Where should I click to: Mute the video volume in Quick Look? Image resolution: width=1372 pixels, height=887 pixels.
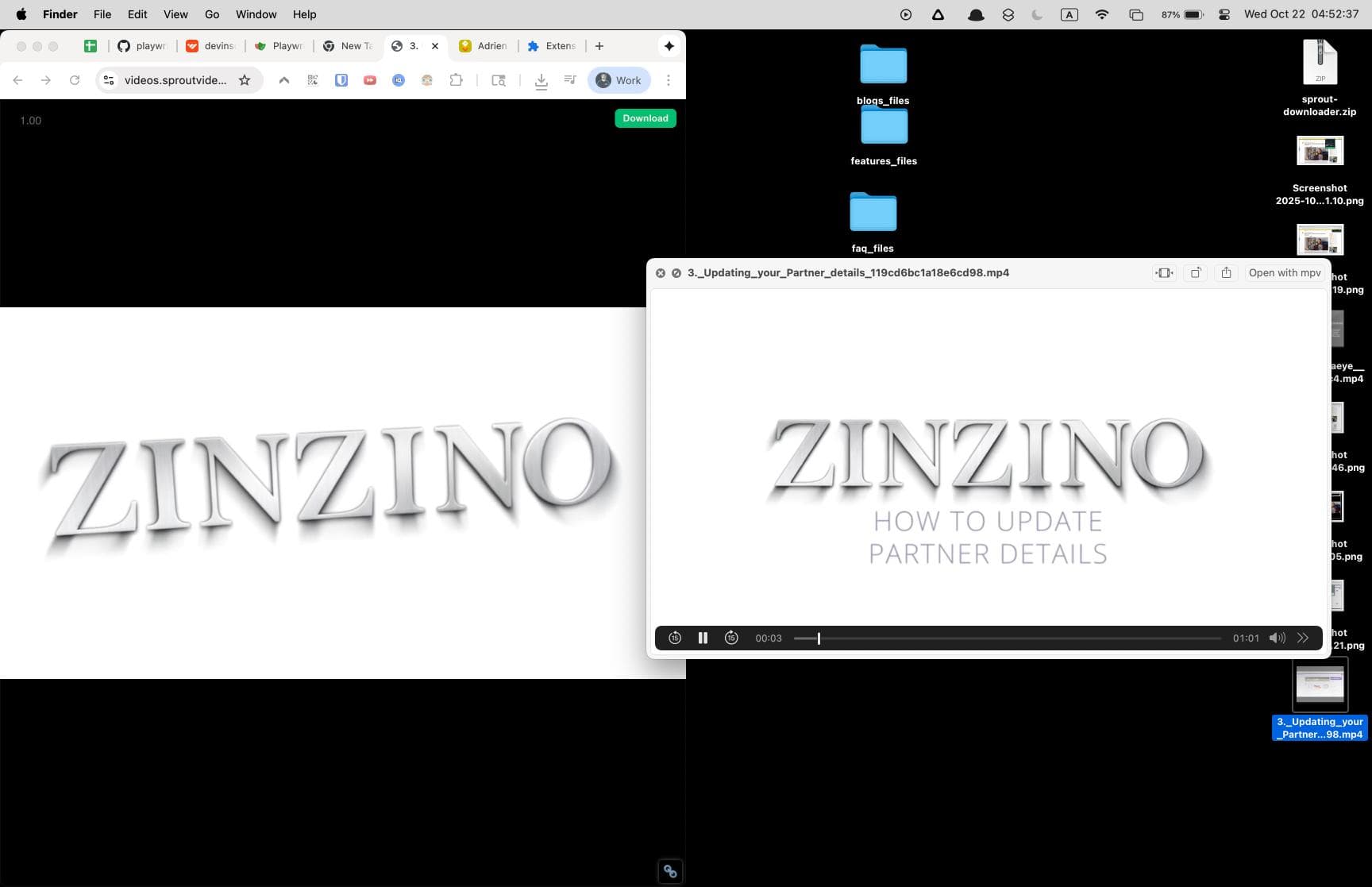tap(1277, 638)
